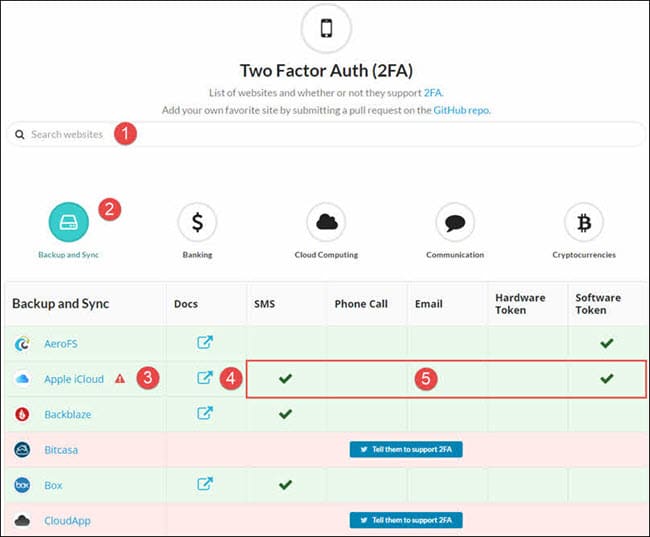Click AeroFS Software Token checkmark
The width and height of the screenshot is (650, 537).
tap(607, 343)
